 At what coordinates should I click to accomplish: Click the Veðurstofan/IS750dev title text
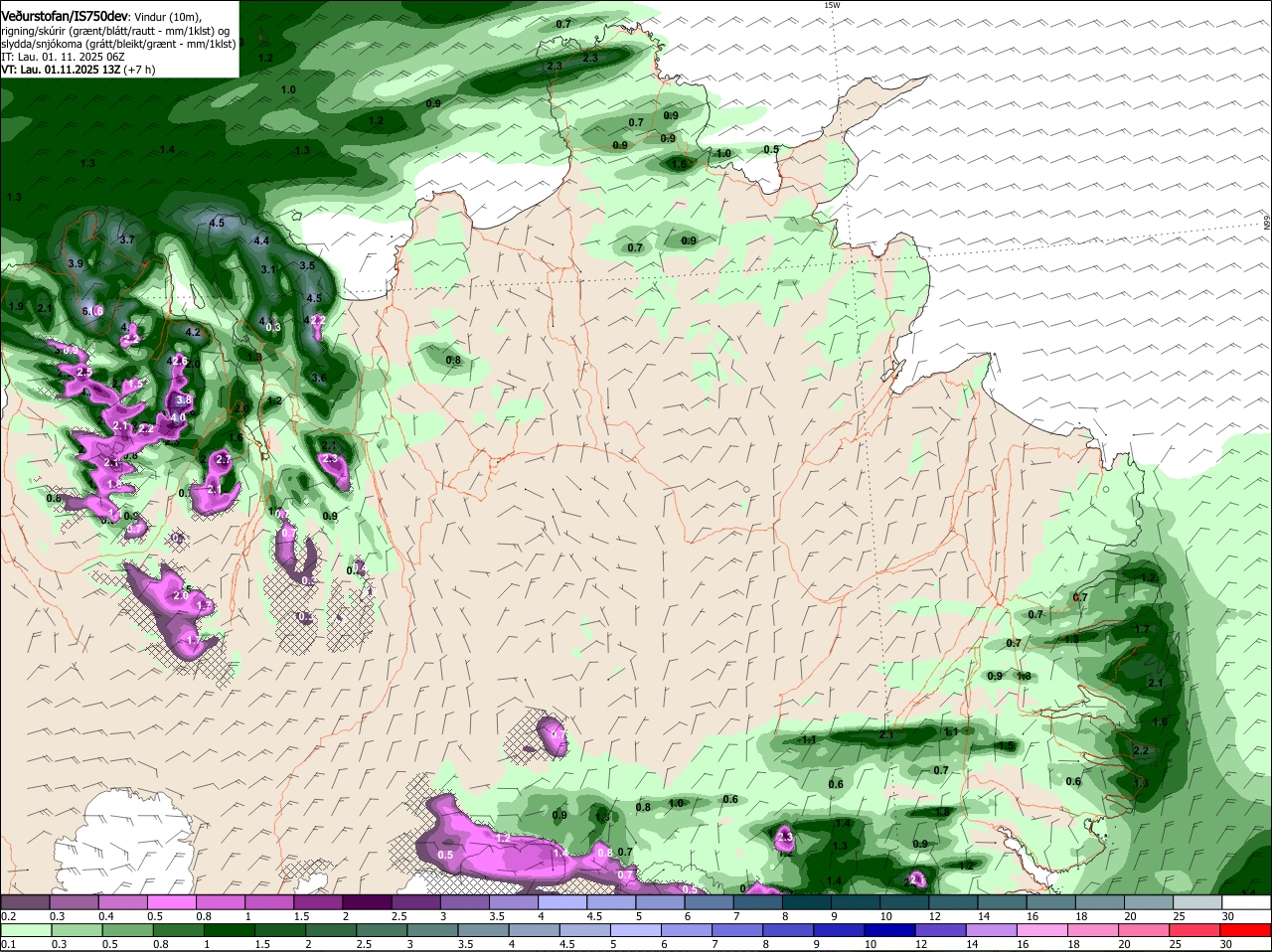point(65,17)
